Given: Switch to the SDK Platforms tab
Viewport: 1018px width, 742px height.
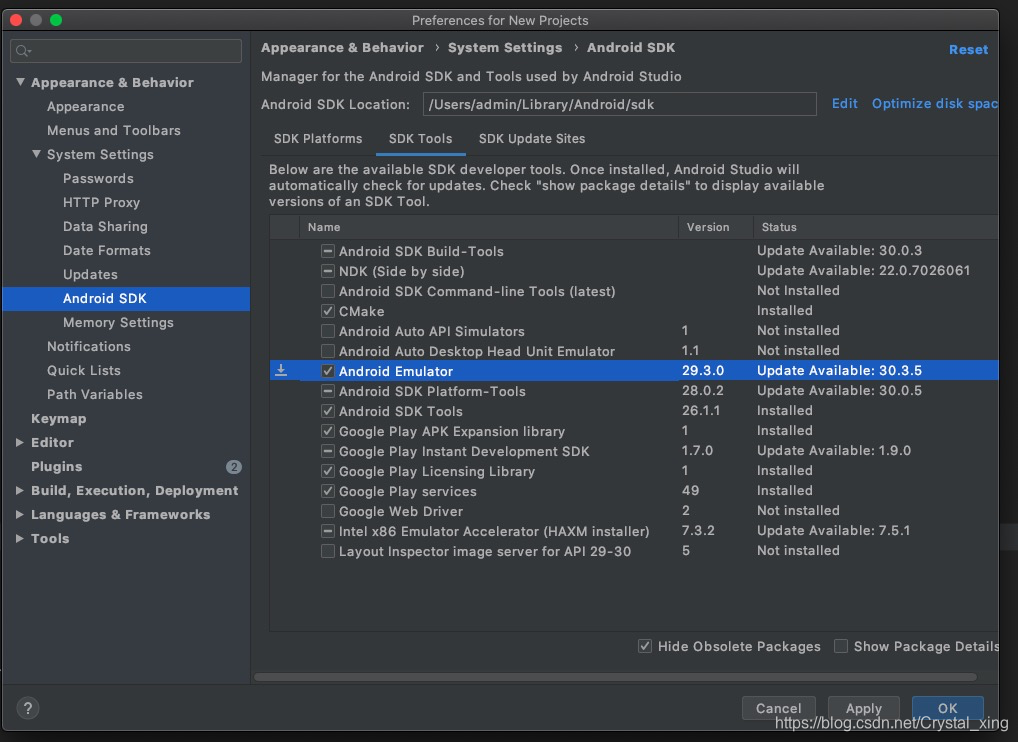Looking at the screenshot, I should (318, 139).
